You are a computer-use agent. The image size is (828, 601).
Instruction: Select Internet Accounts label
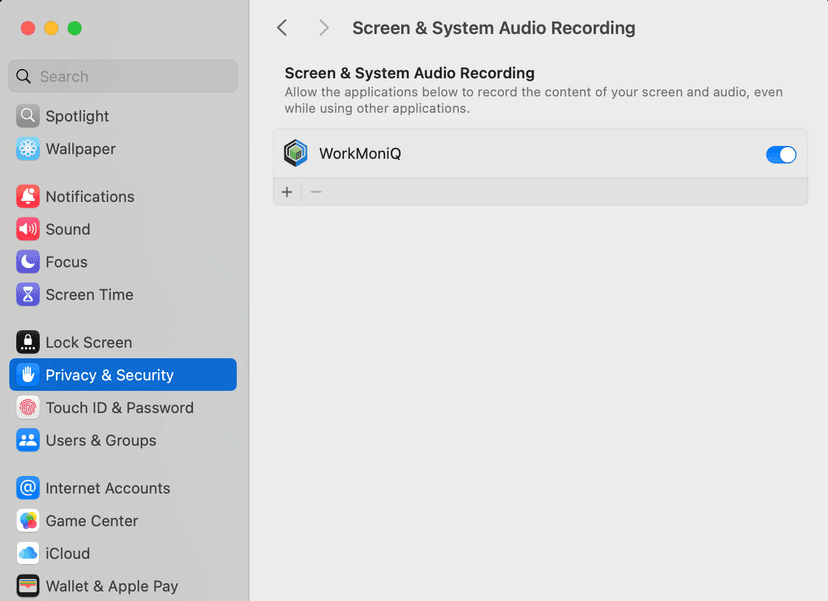[x=108, y=488]
